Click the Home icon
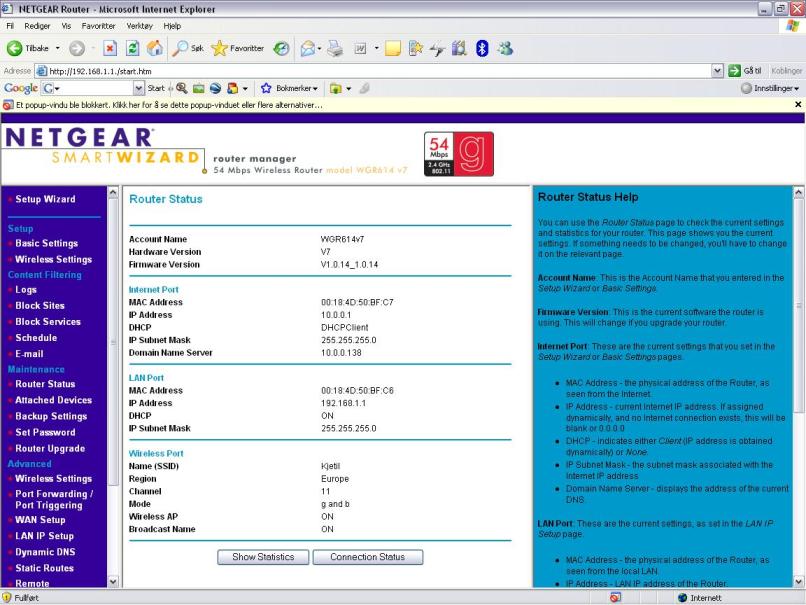 click(155, 48)
